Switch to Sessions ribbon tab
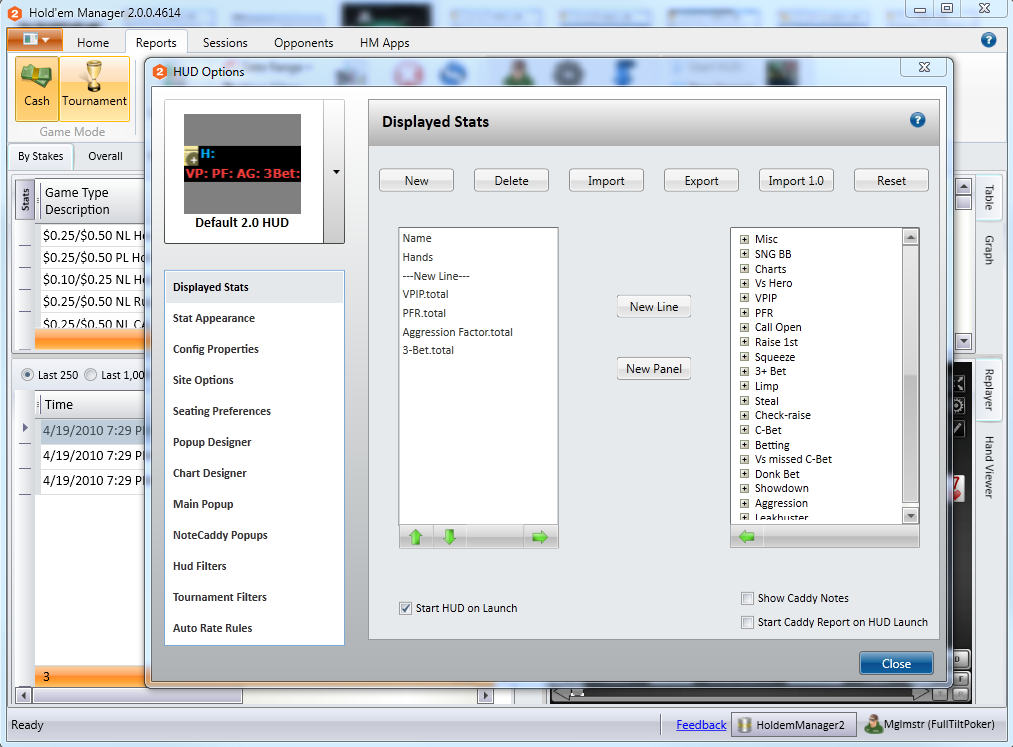Viewport: 1013px width, 747px height. [x=225, y=43]
